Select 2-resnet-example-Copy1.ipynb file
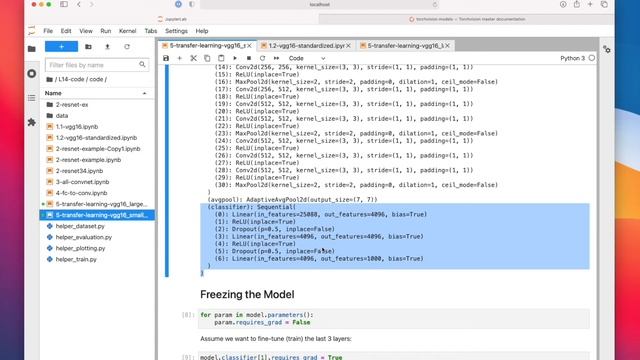The width and height of the screenshot is (640, 360). [97, 149]
